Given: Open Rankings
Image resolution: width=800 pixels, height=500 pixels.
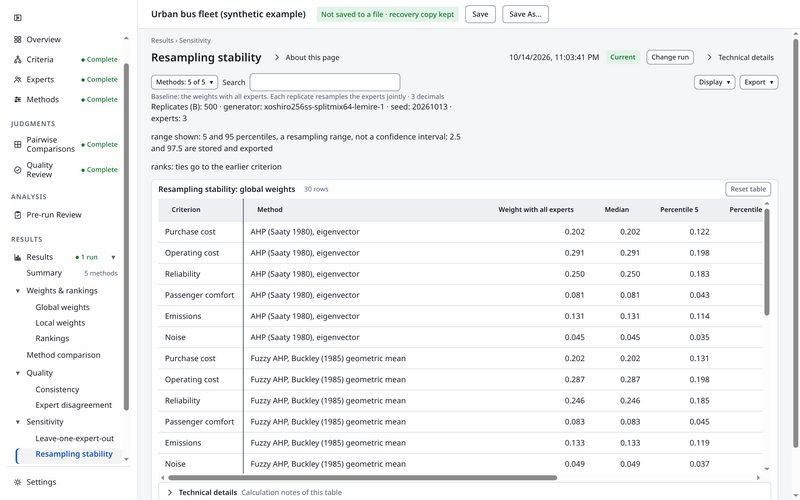Looking at the screenshot, I should coord(52,339).
